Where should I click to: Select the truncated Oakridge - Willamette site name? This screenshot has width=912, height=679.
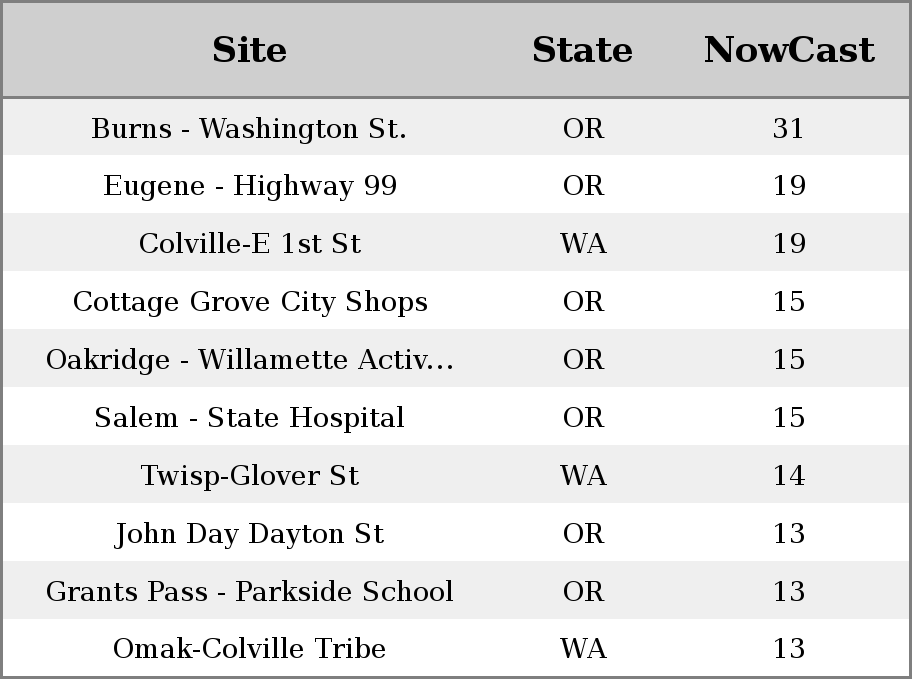coord(250,360)
